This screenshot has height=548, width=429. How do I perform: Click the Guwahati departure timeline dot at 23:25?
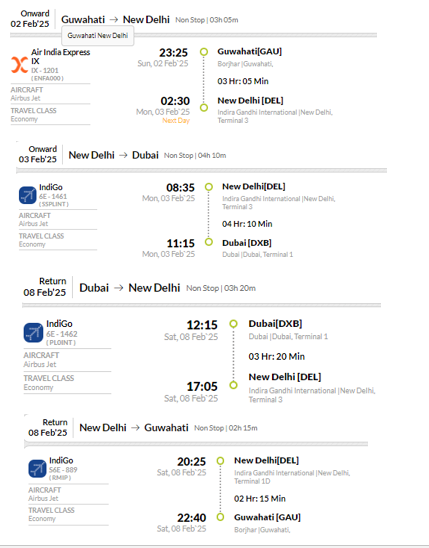click(204, 52)
